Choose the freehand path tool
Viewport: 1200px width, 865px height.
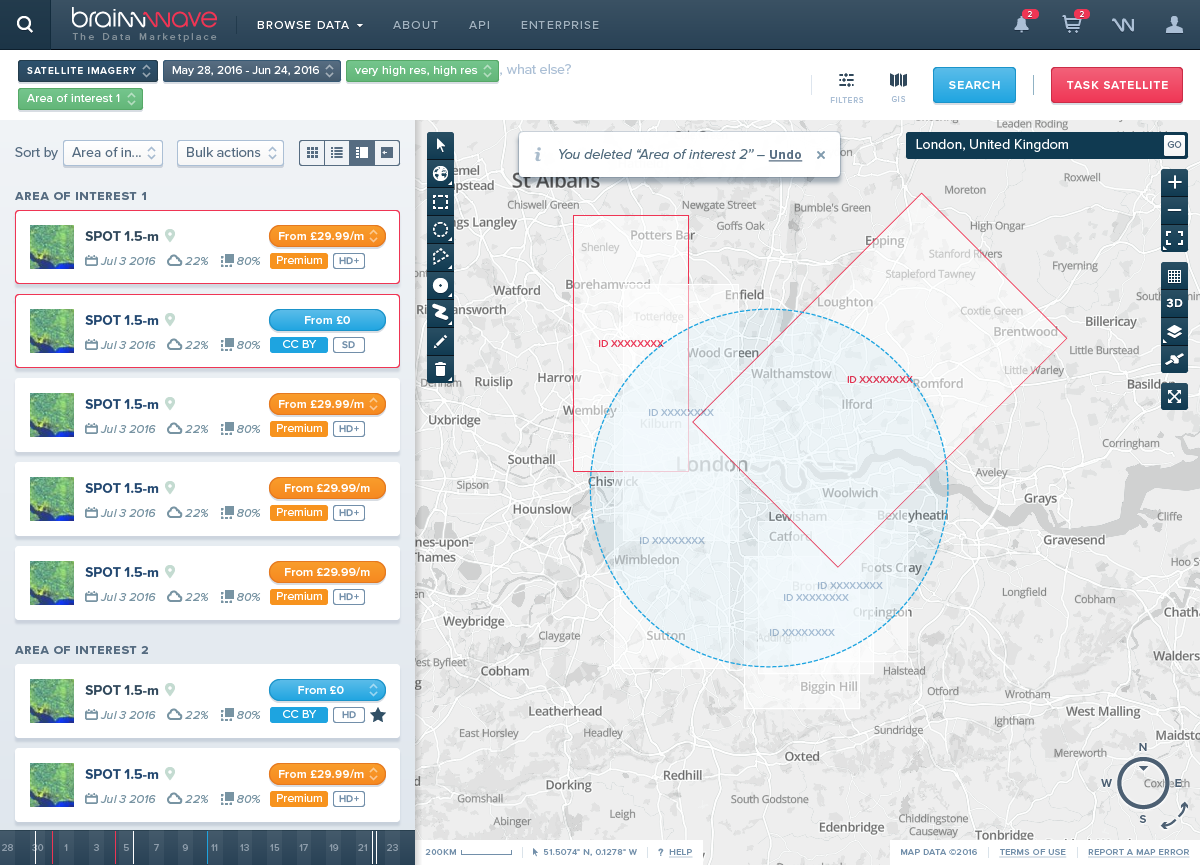(440, 314)
